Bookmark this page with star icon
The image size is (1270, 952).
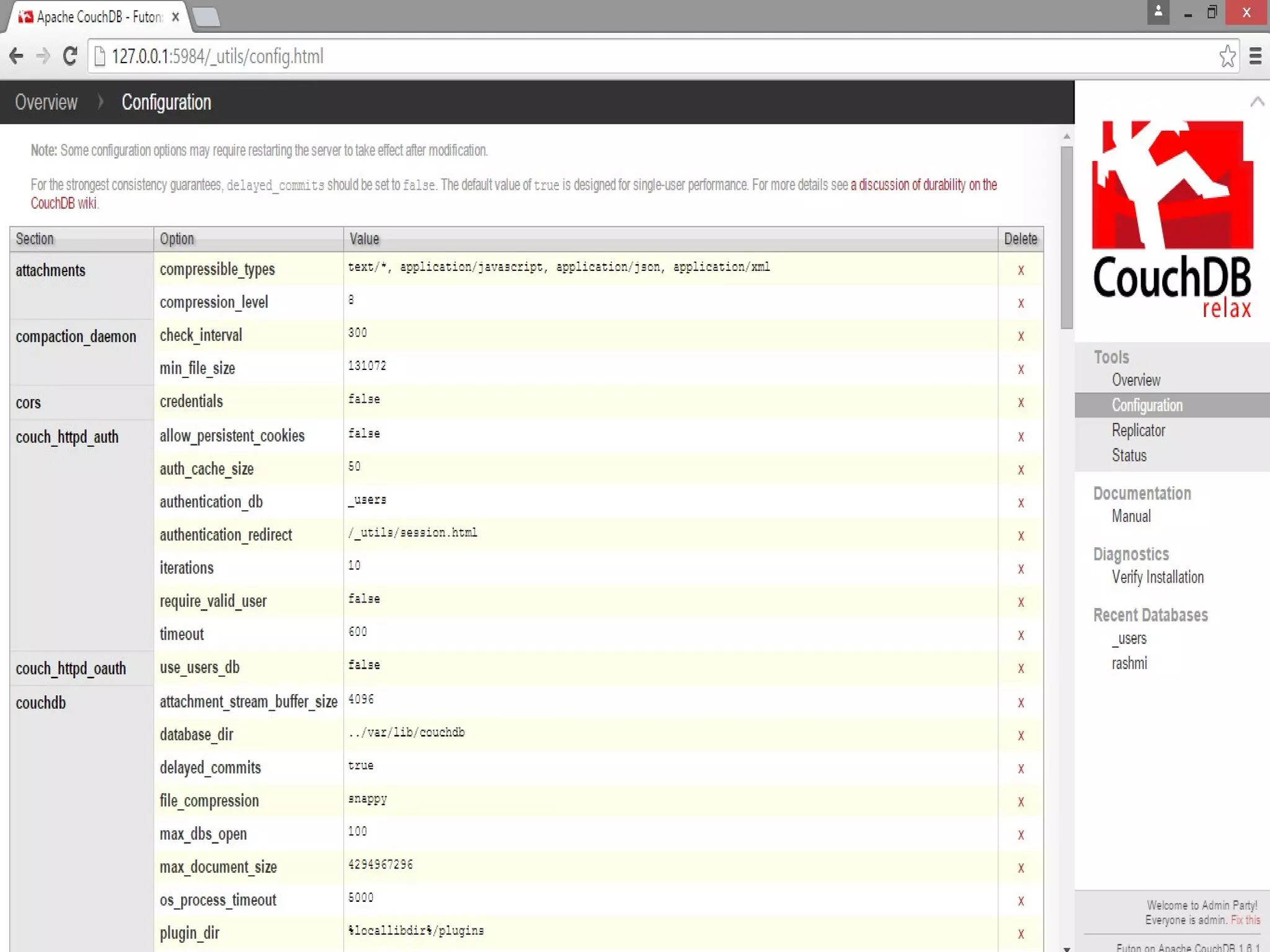click(x=1227, y=56)
